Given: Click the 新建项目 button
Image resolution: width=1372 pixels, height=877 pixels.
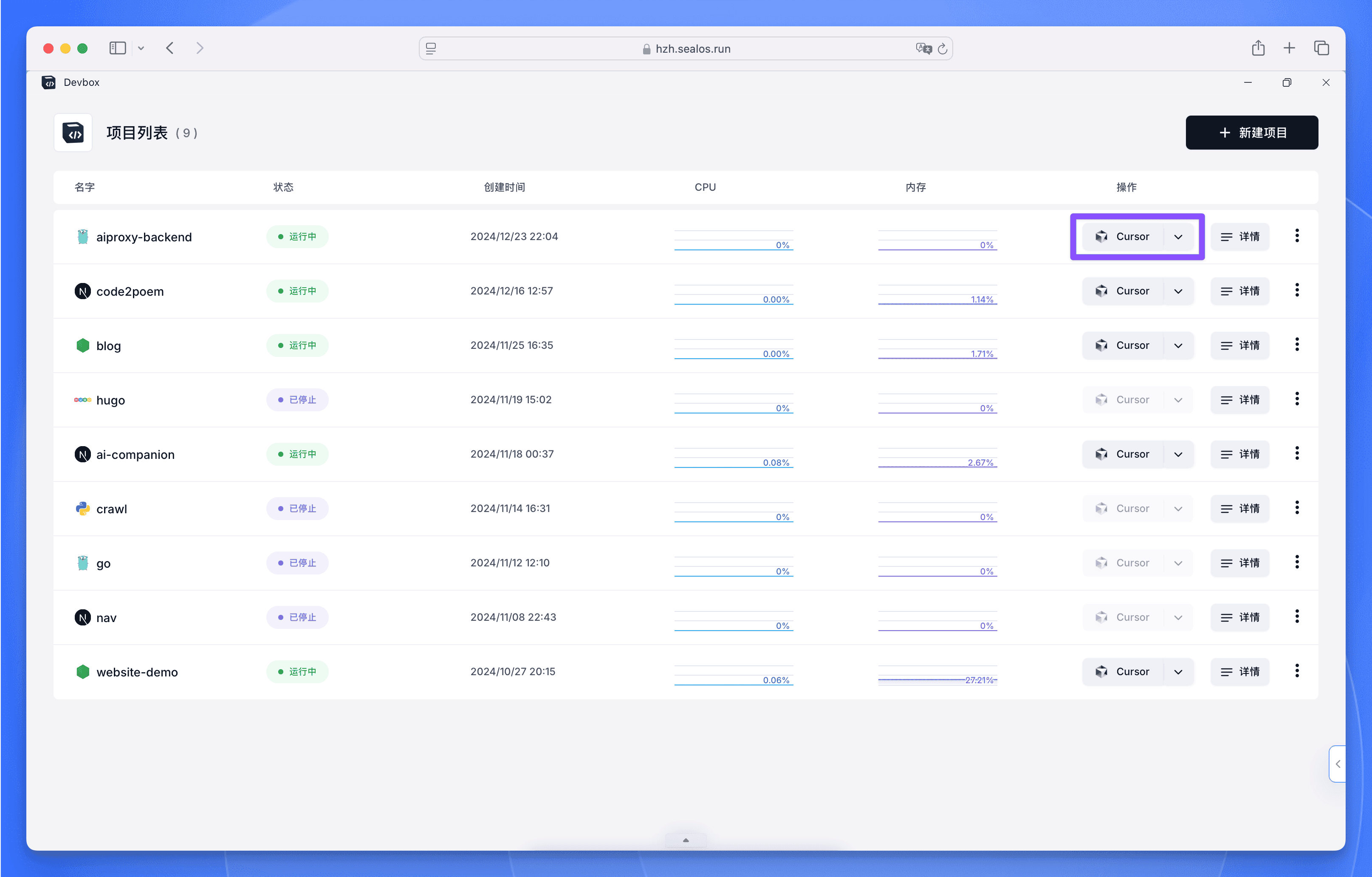Looking at the screenshot, I should (x=1251, y=133).
